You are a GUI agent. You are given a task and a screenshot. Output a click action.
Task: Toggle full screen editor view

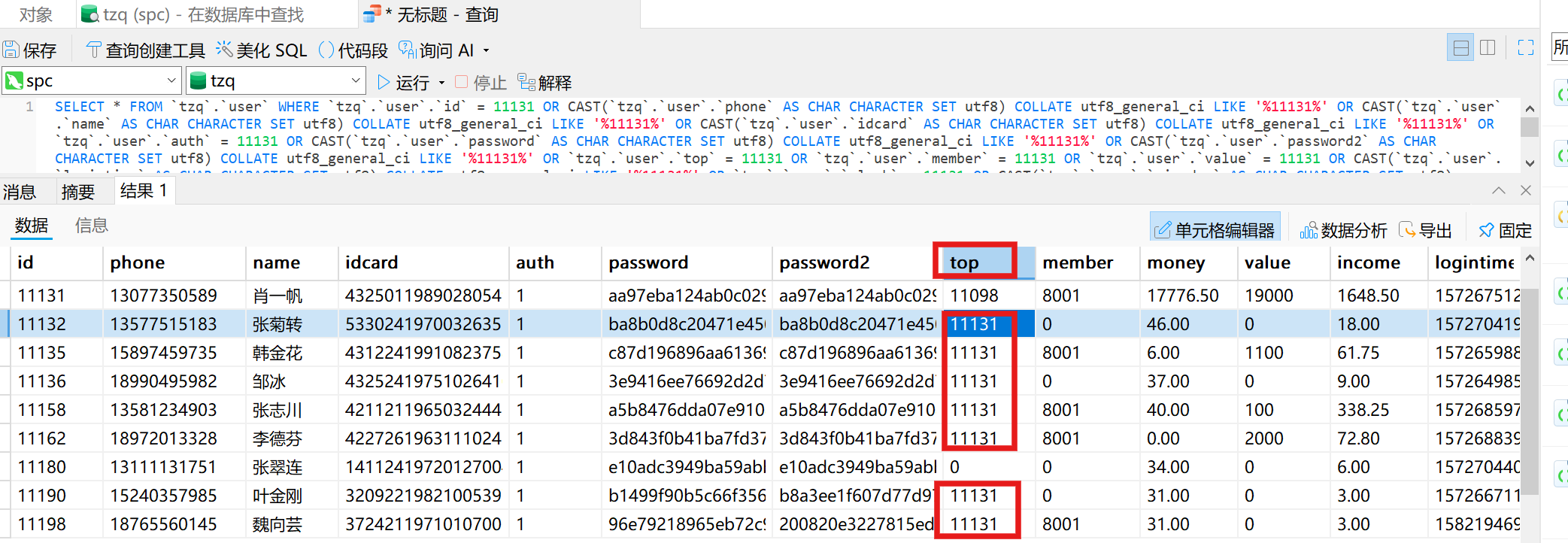pyautogui.click(x=1526, y=48)
